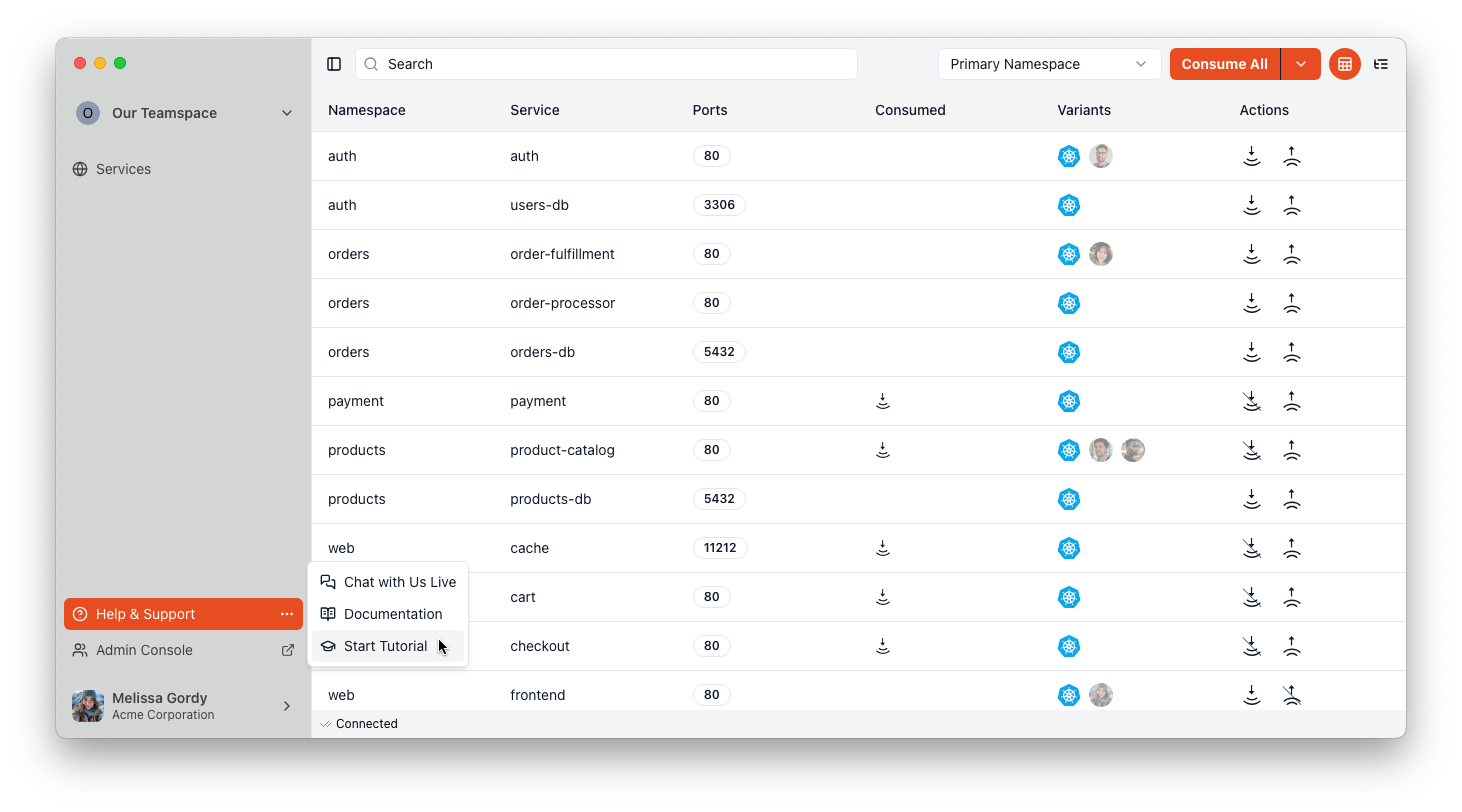Go to Services in the sidebar
Screen dimensions: 1462x812
[123, 169]
